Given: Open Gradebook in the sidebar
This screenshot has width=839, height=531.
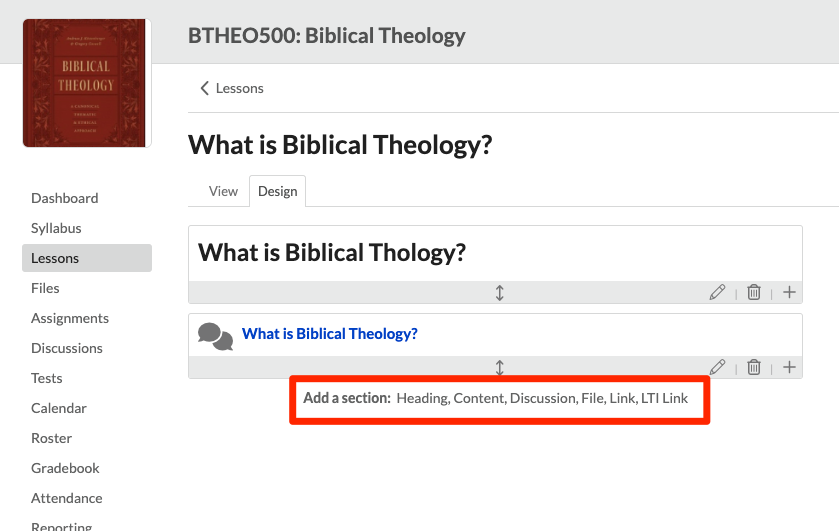Looking at the screenshot, I should [x=65, y=468].
